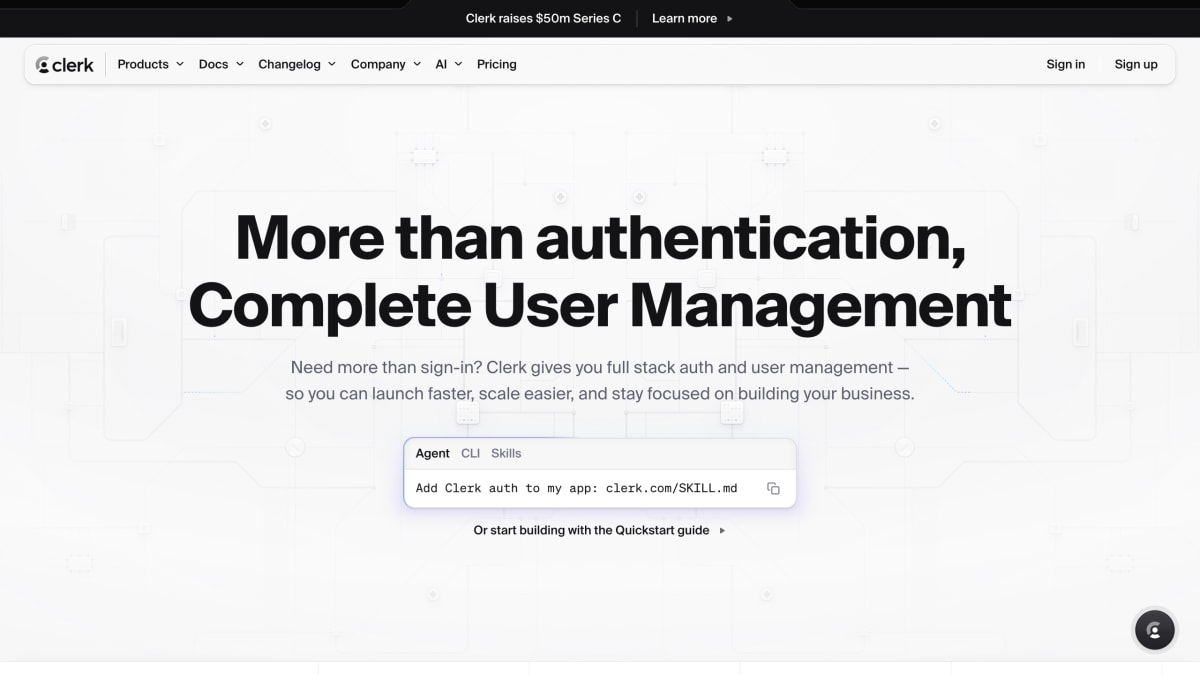Switch to the Skills tab
Viewport: 1200px width, 675px height.
pos(506,453)
